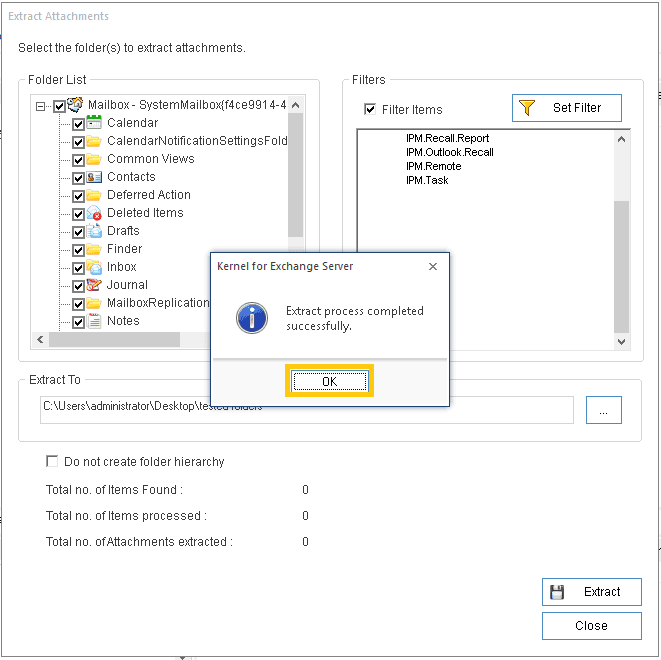The image size is (661, 660).
Task: Click the Contacts card icon
Action: click(94, 177)
